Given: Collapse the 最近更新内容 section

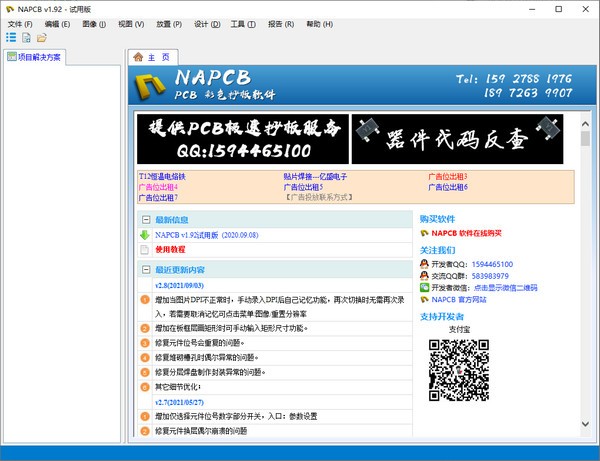Looking at the screenshot, I should tap(145, 270).
